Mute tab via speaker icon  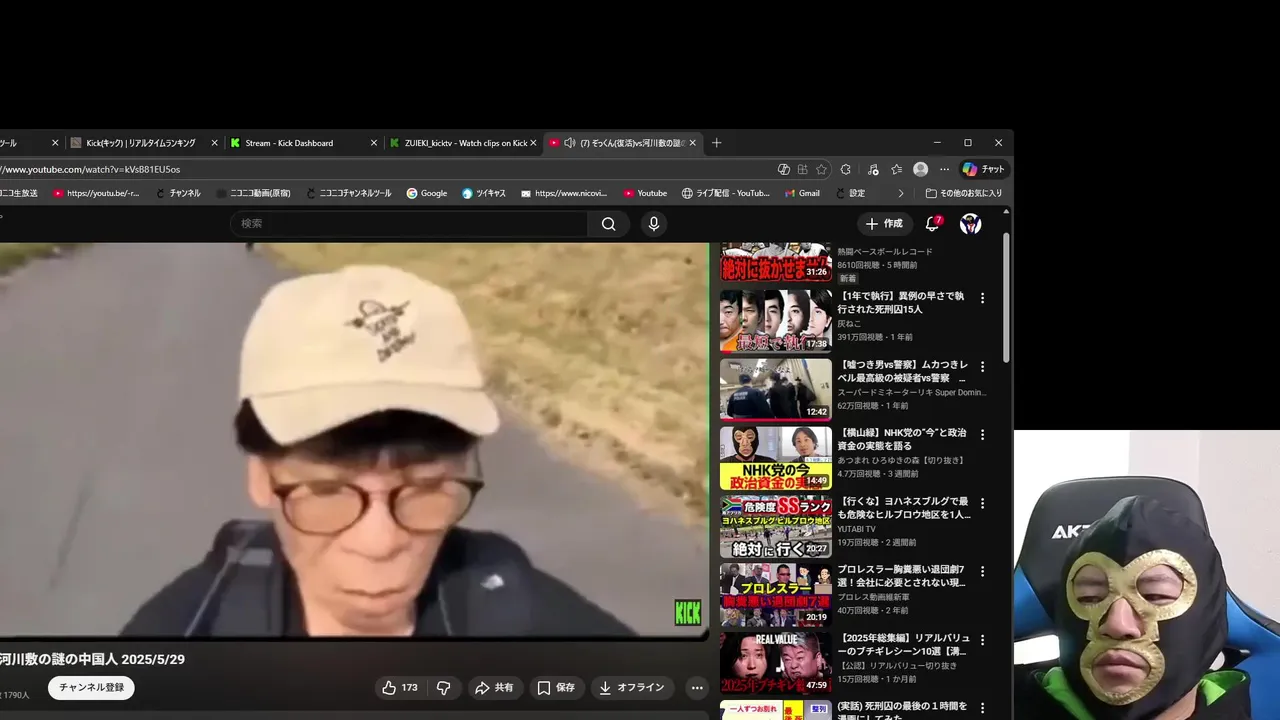click(569, 143)
